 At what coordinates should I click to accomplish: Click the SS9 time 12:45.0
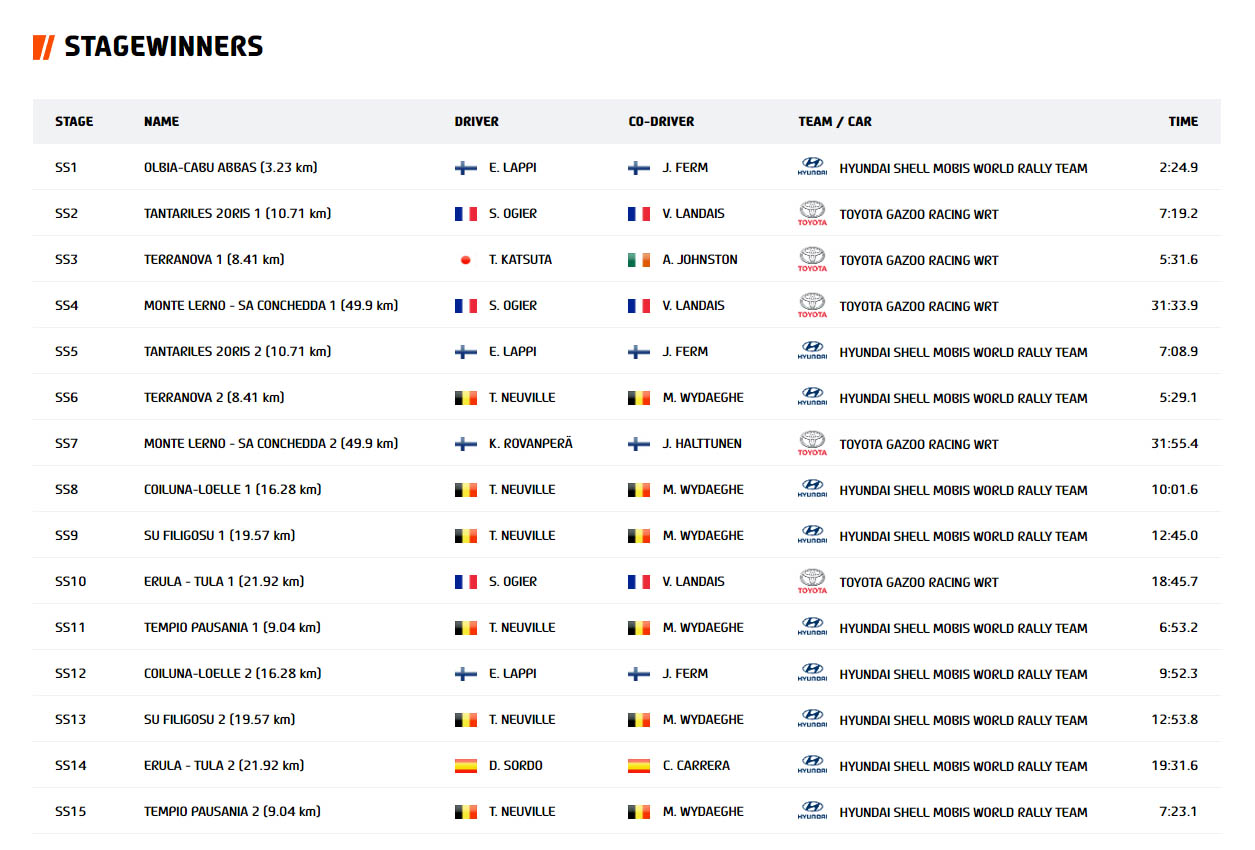click(x=1174, y=536)
